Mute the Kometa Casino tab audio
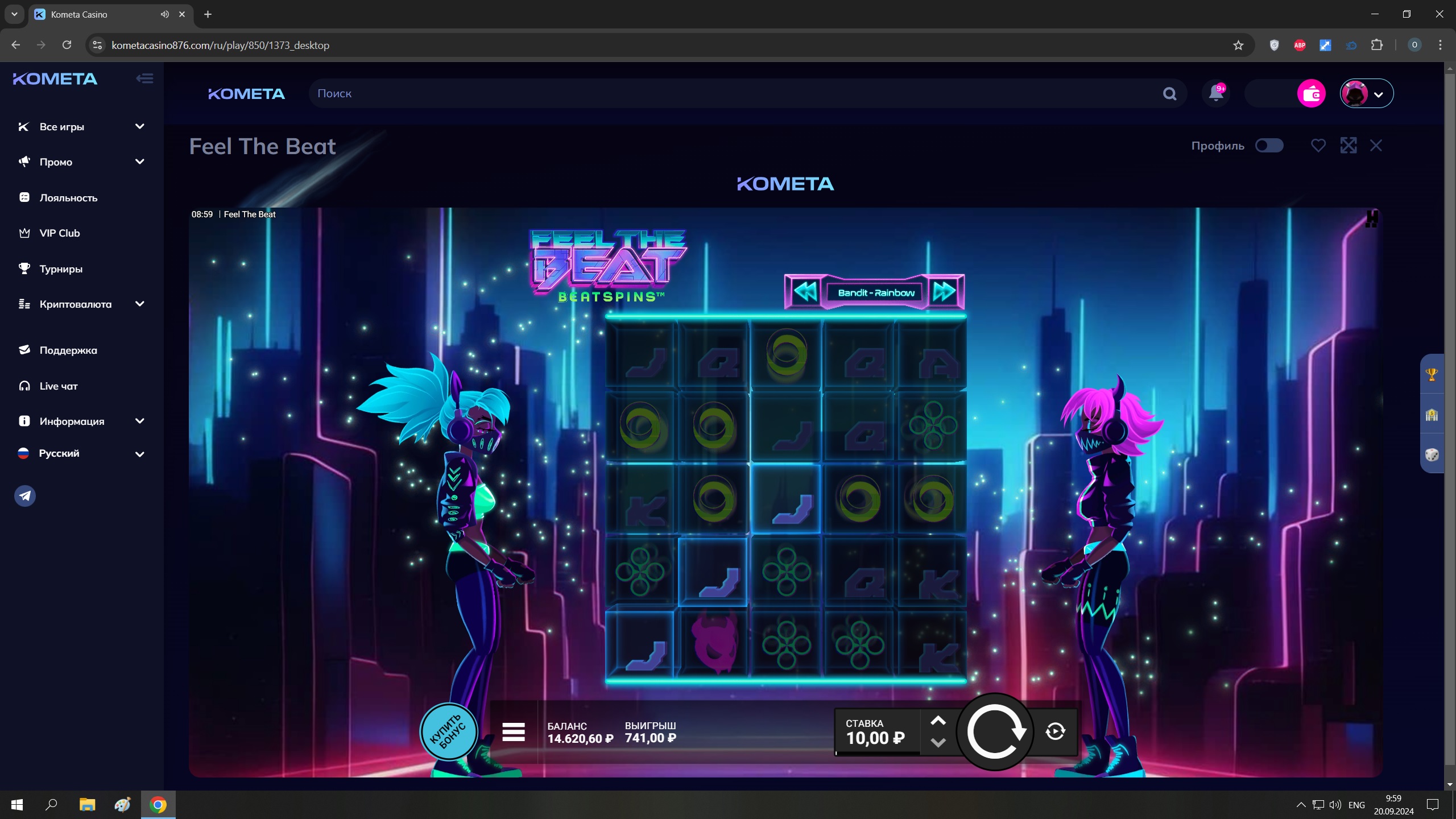This screenshot has height=819, width=1456. 164,14
